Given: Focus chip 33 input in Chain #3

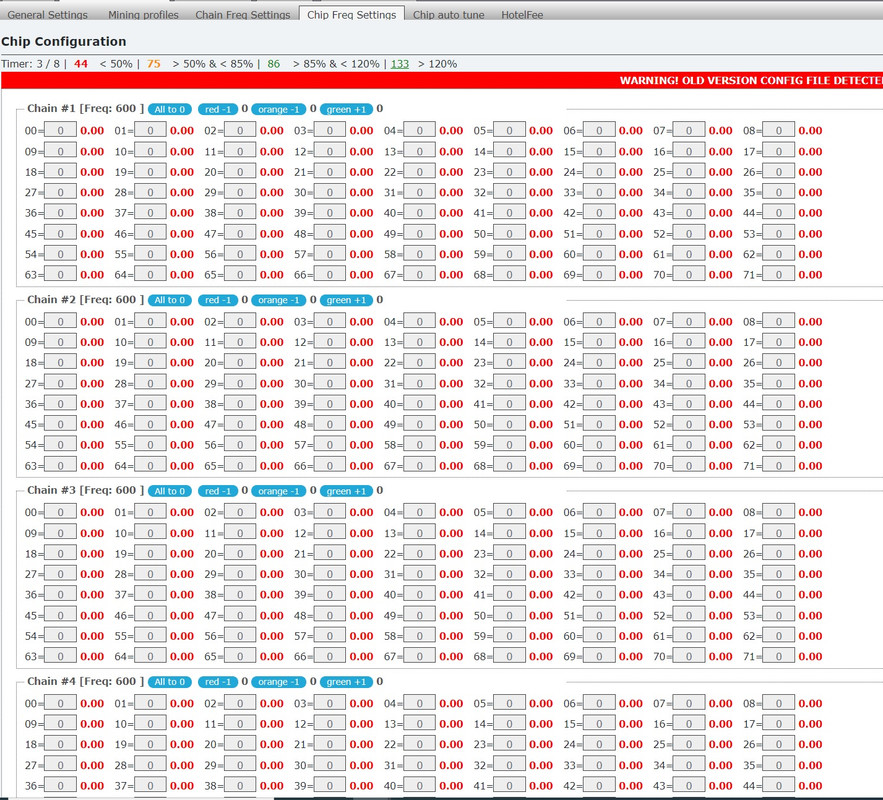Looking at the screenshot, I should coord(599,574).
